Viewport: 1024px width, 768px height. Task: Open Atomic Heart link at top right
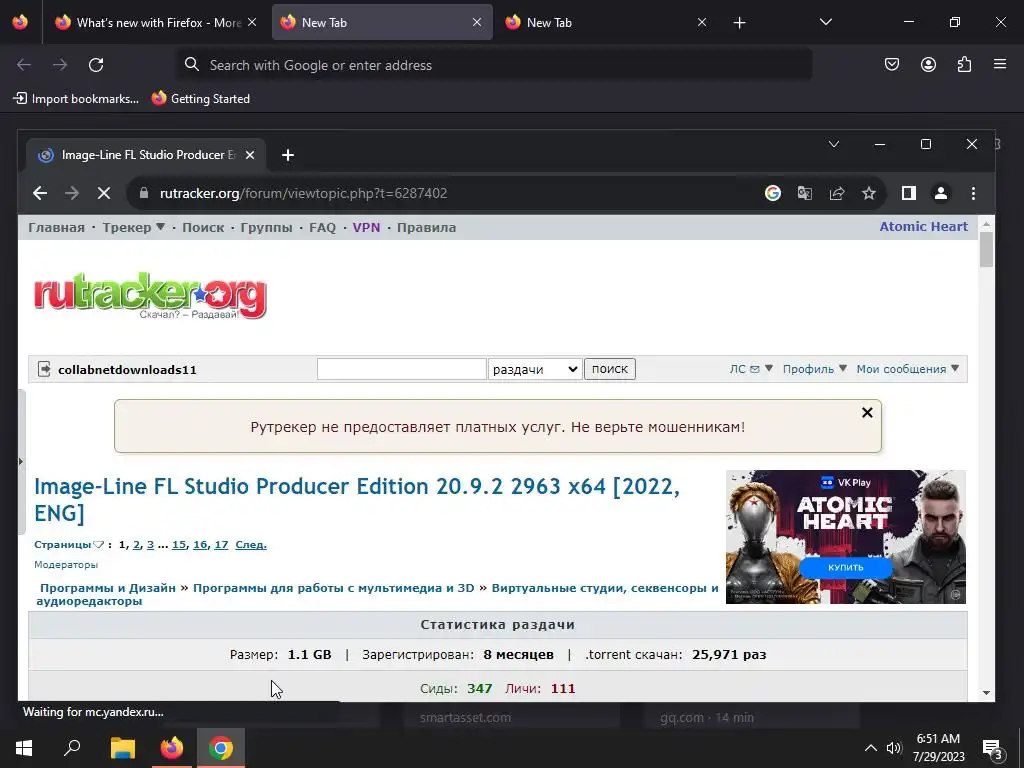click(923, 227)
